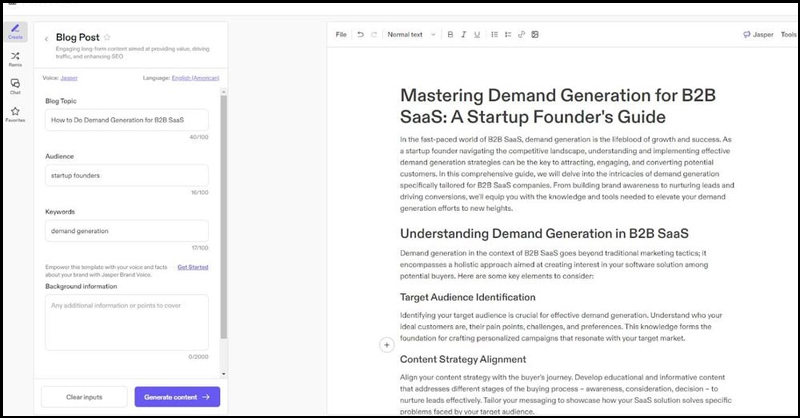800x418 pixels.
Task: Insert an image into the document
Action: click(x=535, y=35)
